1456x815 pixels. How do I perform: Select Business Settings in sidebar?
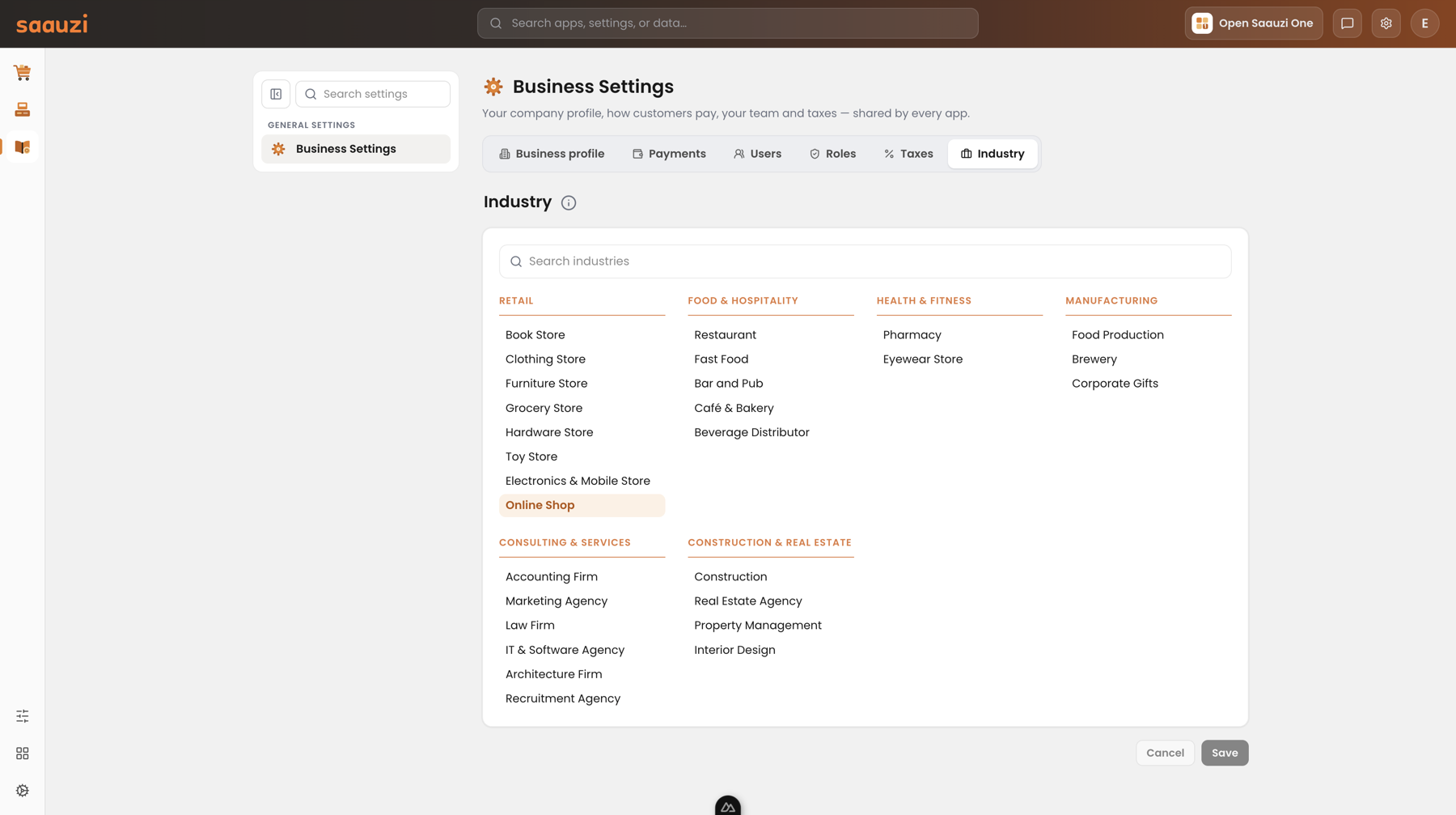tap(356, 149)
